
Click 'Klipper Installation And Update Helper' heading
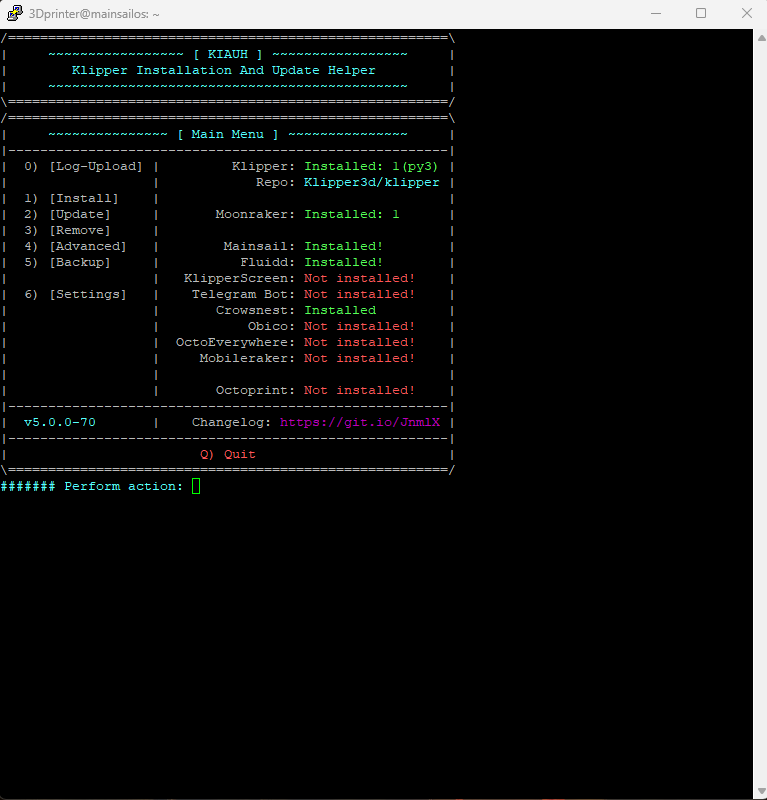pos(224,70)
